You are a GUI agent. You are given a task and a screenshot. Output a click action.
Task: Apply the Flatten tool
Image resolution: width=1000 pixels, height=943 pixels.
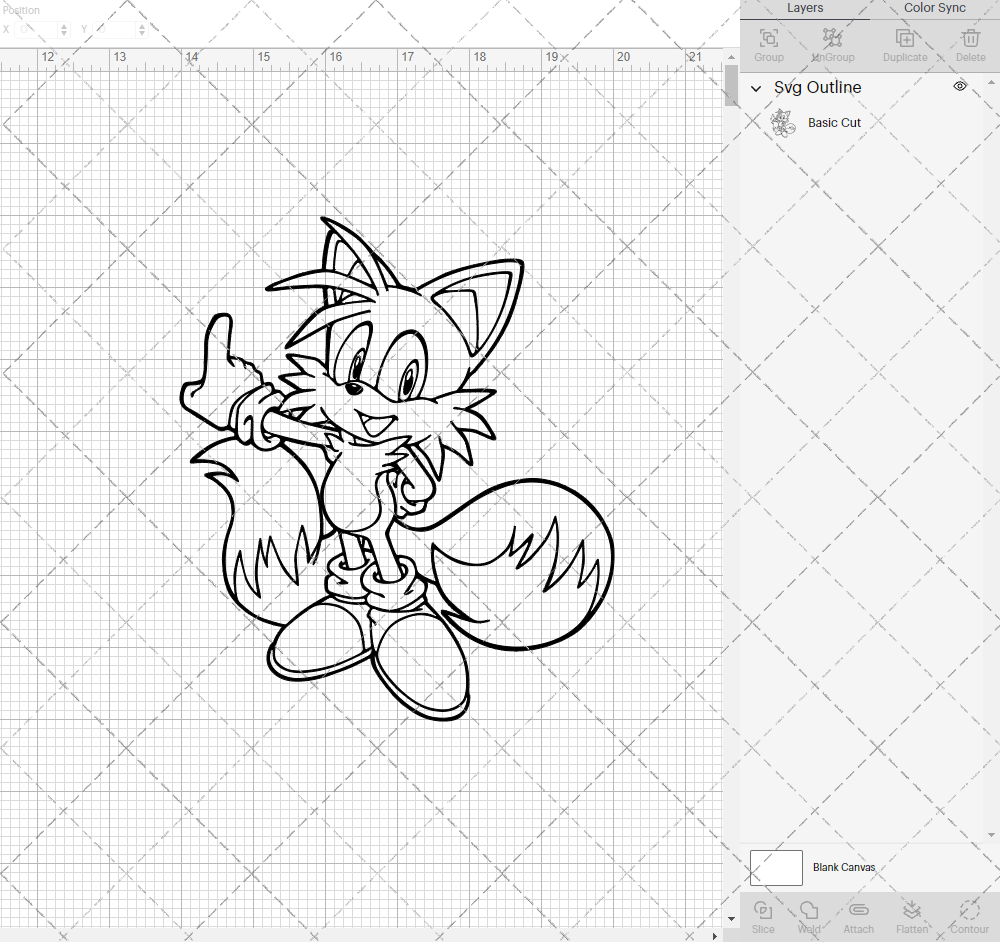pyautogui.click(x=912, y=915)
